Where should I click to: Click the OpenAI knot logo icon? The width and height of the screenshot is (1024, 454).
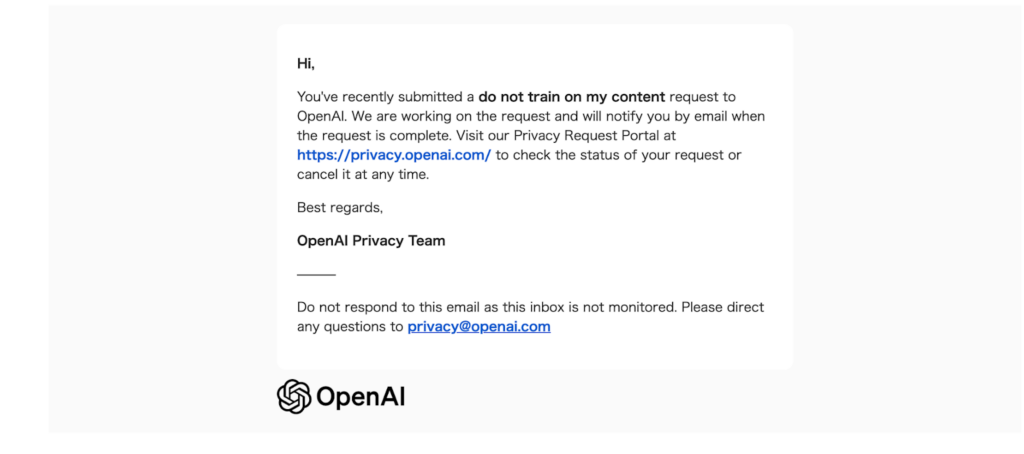tap(294, 397)
